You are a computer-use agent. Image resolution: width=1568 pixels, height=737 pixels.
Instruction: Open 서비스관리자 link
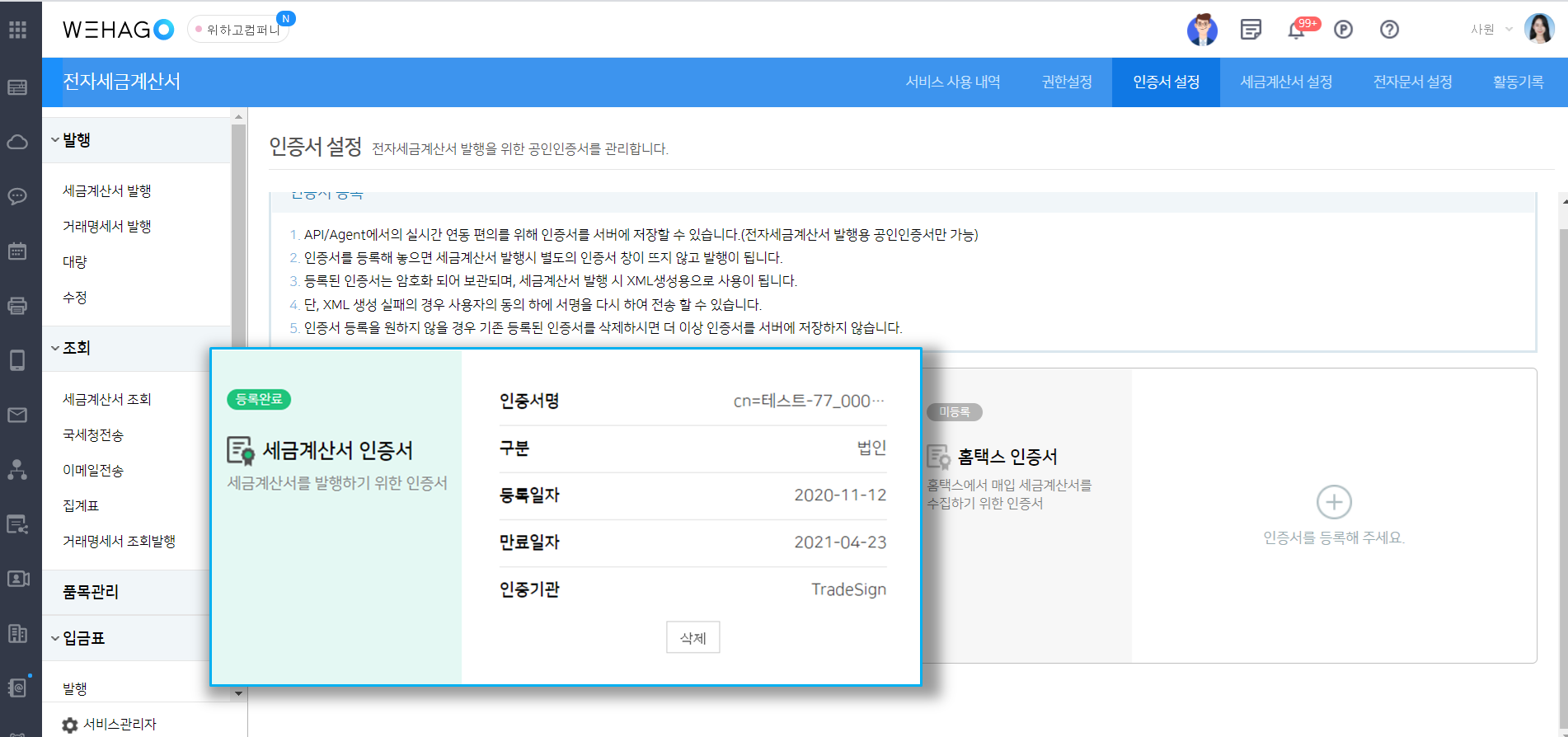(x=120, y=725)
